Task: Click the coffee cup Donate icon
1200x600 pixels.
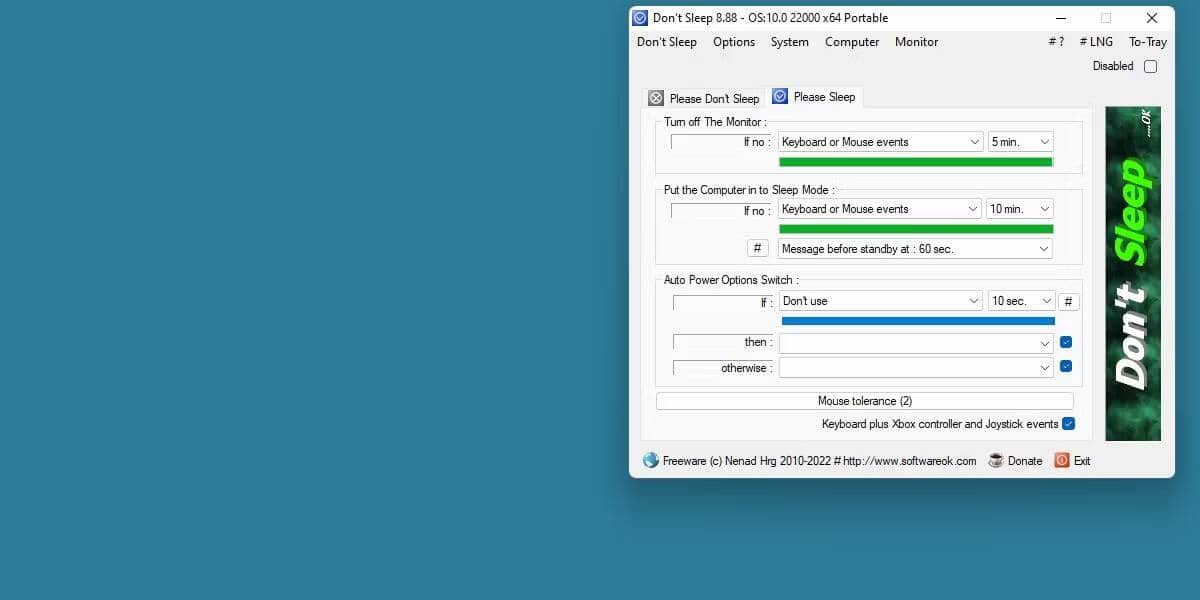Action: point(996,461)
